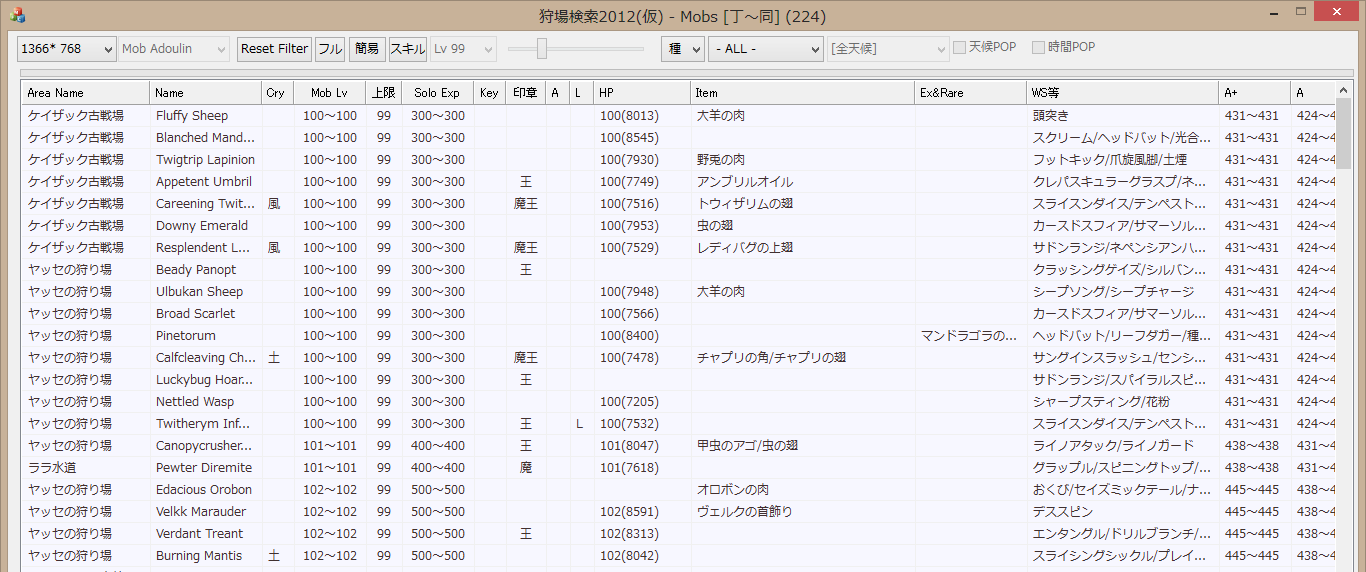1366x572 pixels.
Task: Sort by A+ column header
Action: tap(1255, 93)
